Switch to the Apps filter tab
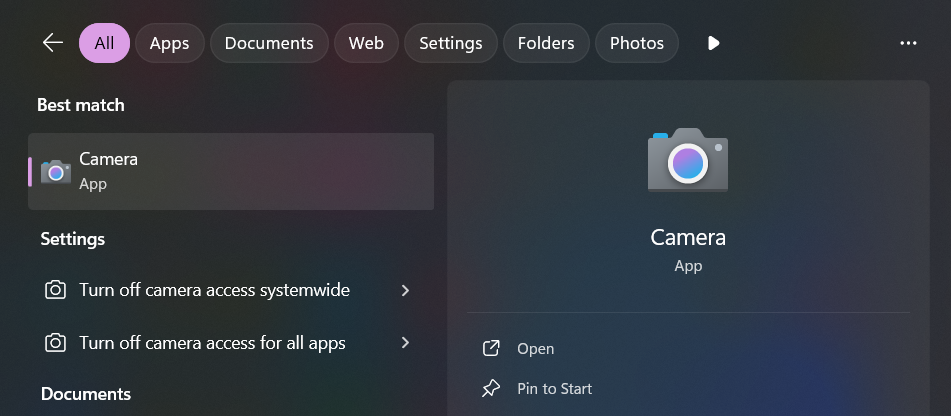Viewport: 951px width, 416px height. click(170, 43)
